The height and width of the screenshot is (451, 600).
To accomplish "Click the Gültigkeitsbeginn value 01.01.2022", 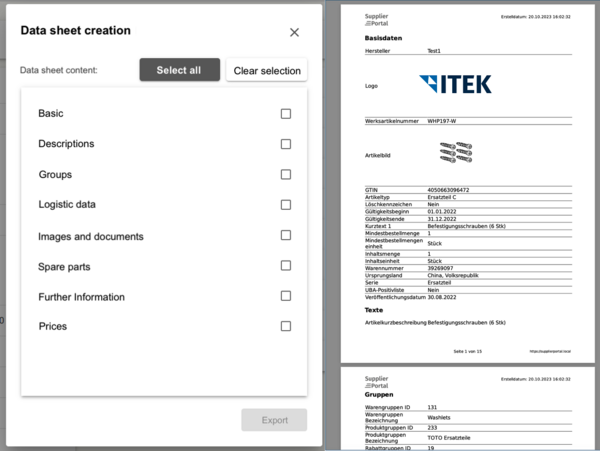I will [442, 212].
